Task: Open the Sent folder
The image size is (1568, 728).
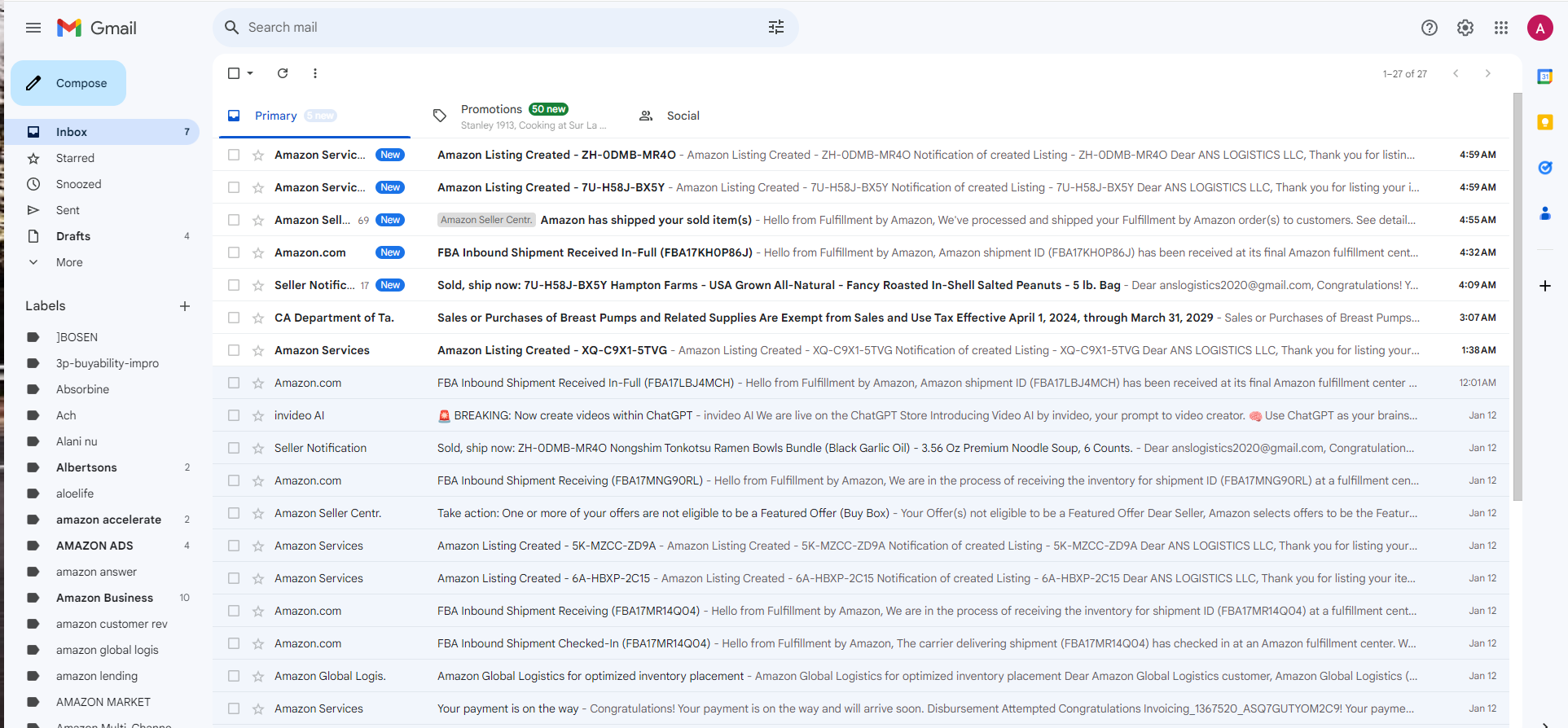Action: 102,210
